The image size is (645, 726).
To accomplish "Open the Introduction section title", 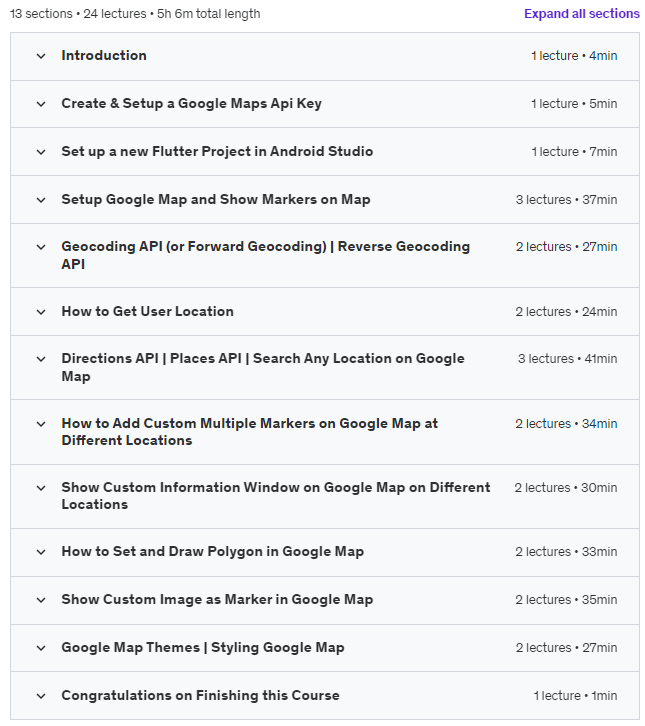I will point(104,55).
